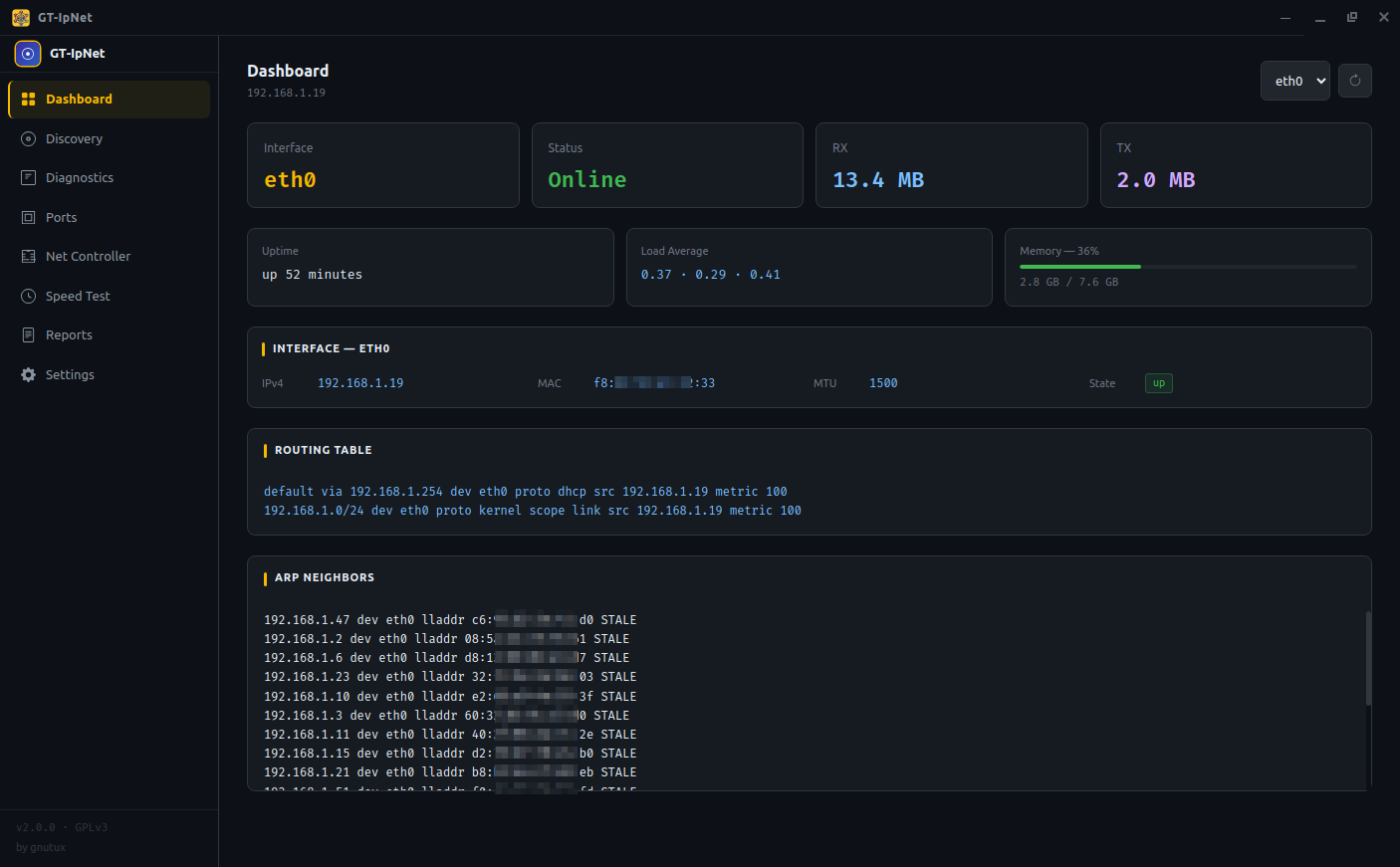The width and height of the screenshot is (1400, 867).
Task: Click ARP entry 192.168.1.21
Action: [450, 772]
